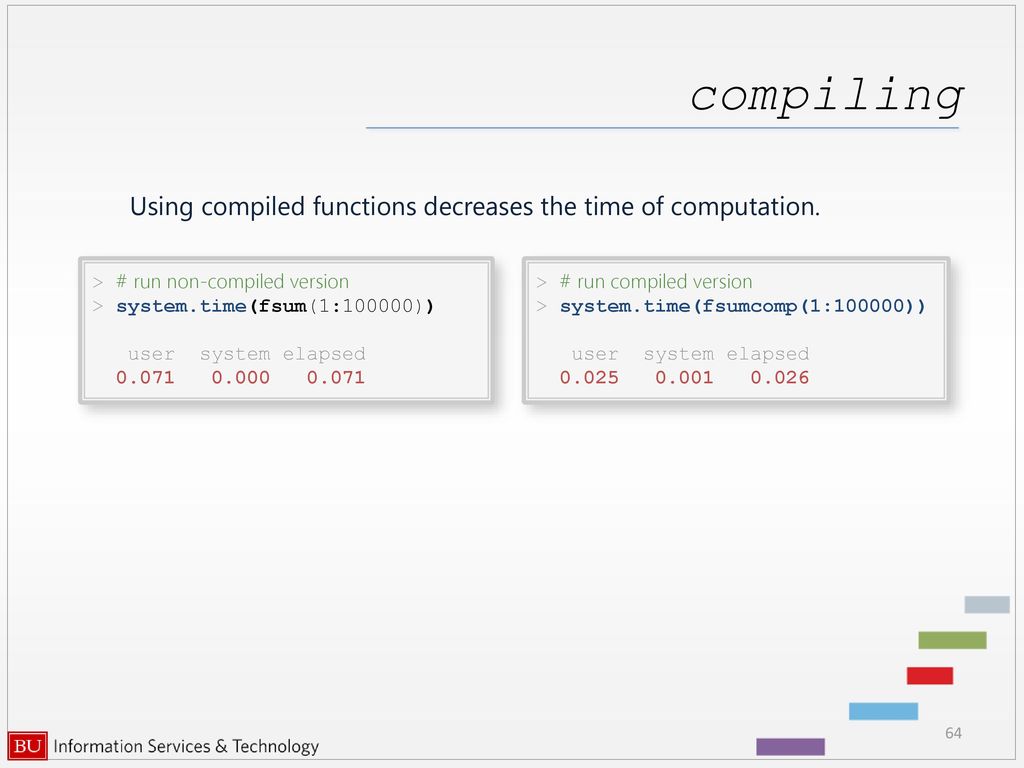Click system.time(fsum(1:100000)) code line
The width and height of the screenshot is (1024, 768).
(x=275, y=306)
